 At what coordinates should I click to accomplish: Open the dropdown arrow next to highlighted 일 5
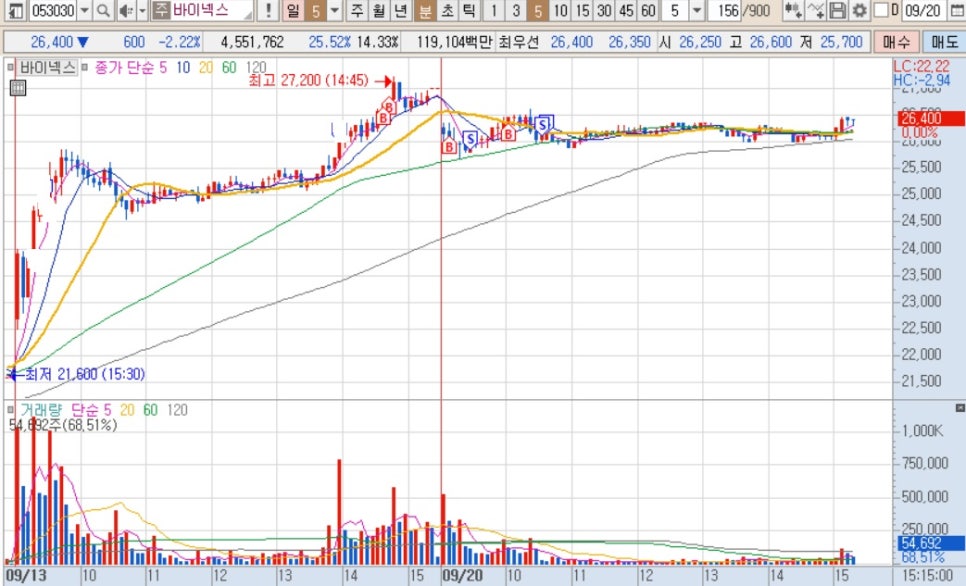click(x=335, y=10)
